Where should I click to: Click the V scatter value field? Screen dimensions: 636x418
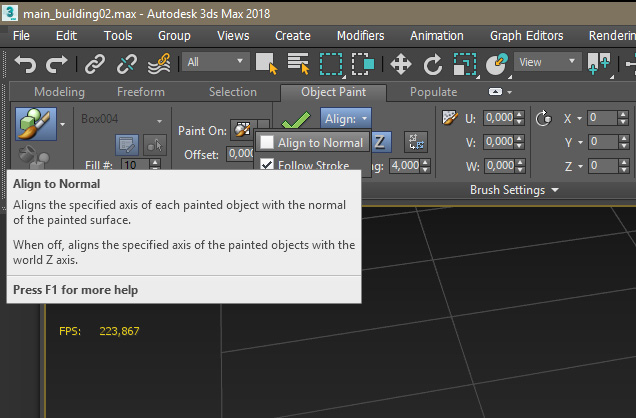click(499, 142)
